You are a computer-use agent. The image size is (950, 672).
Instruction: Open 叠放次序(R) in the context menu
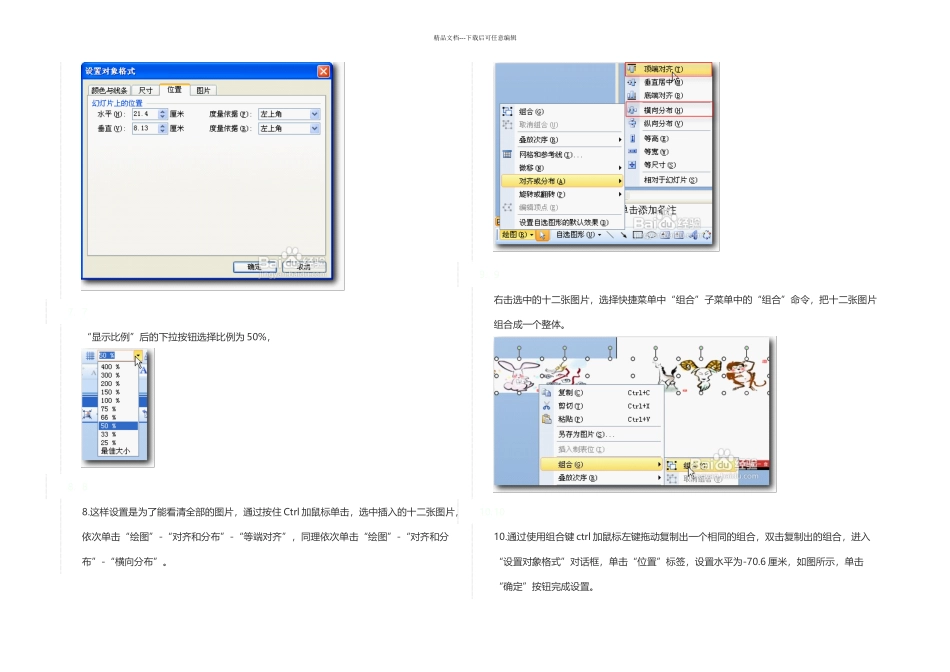point(603,478)
